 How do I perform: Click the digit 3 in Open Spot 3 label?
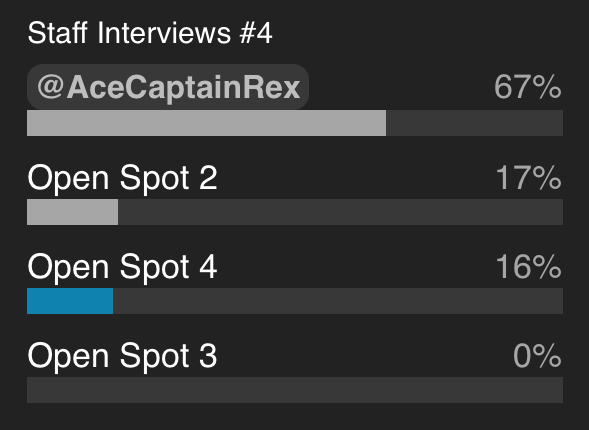(x=208, y=355)
